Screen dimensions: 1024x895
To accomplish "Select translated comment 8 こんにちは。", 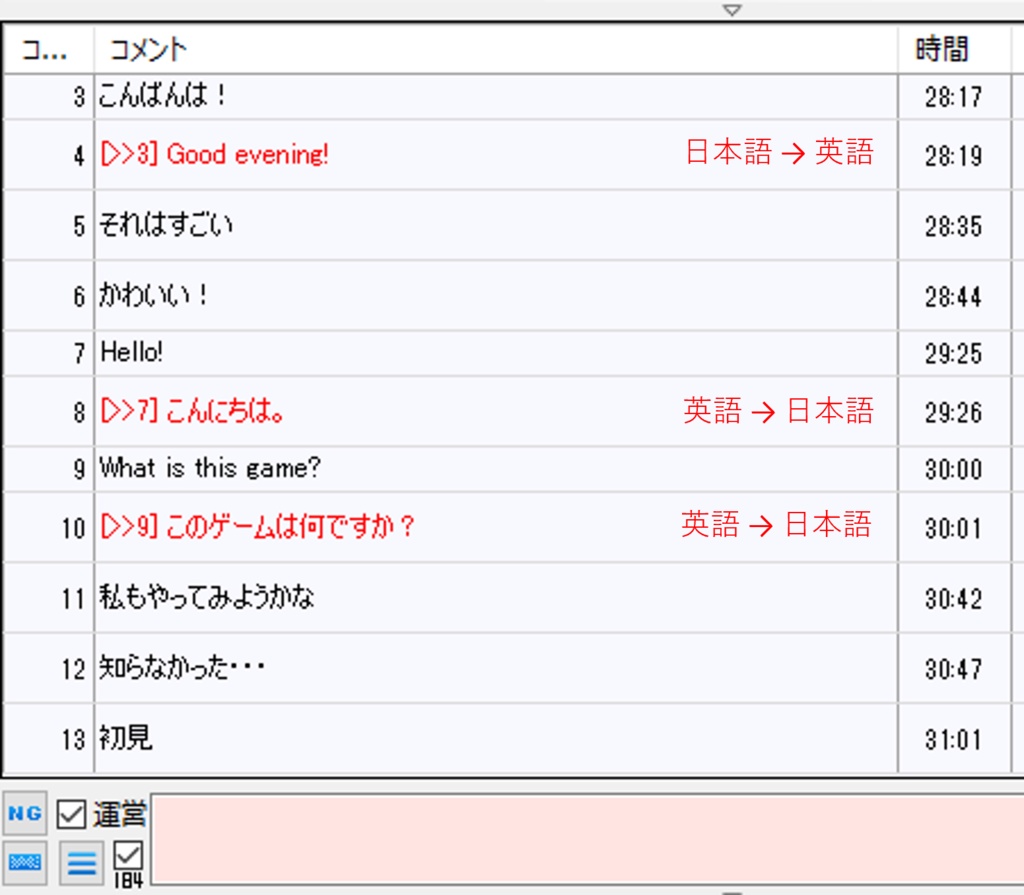I will coord(300,410).
